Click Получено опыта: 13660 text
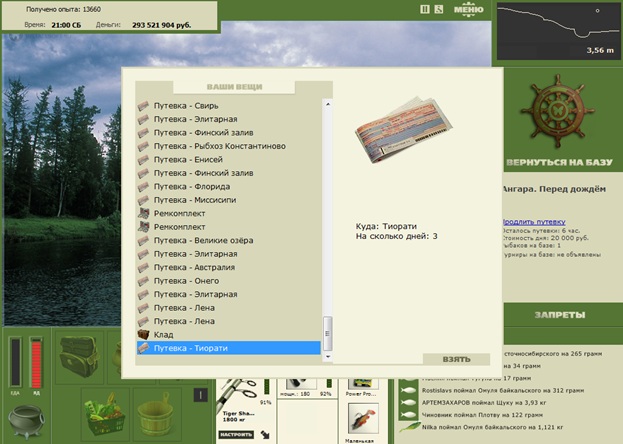 64,9
